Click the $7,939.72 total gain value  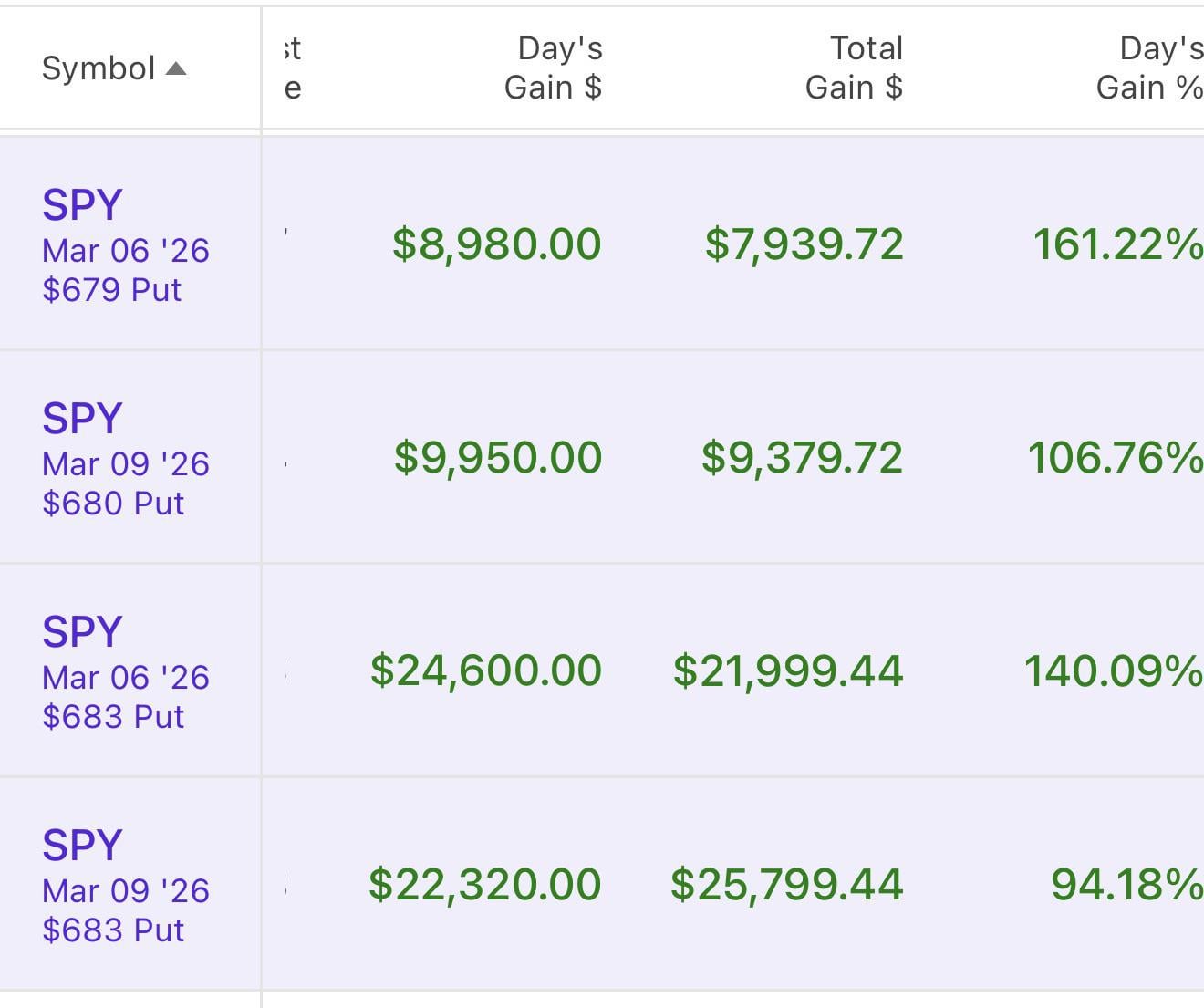click(x=804, y=244)
